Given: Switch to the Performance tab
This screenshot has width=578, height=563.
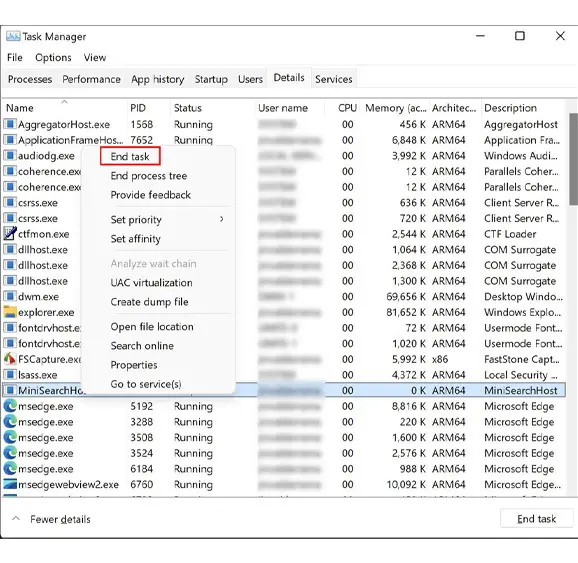Looking at the screenshot, I should [91, 79].
